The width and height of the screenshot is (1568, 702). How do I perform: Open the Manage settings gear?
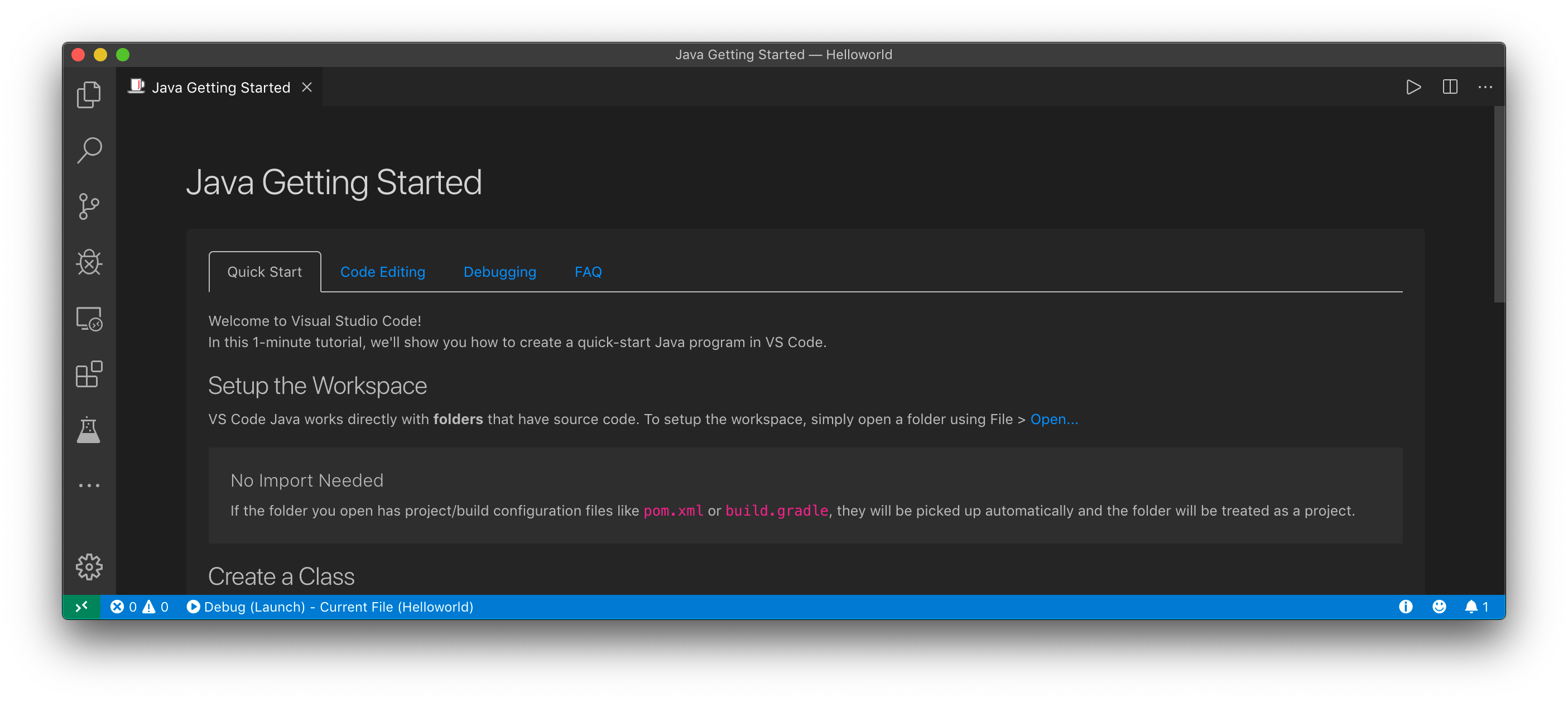click(89, 568)
